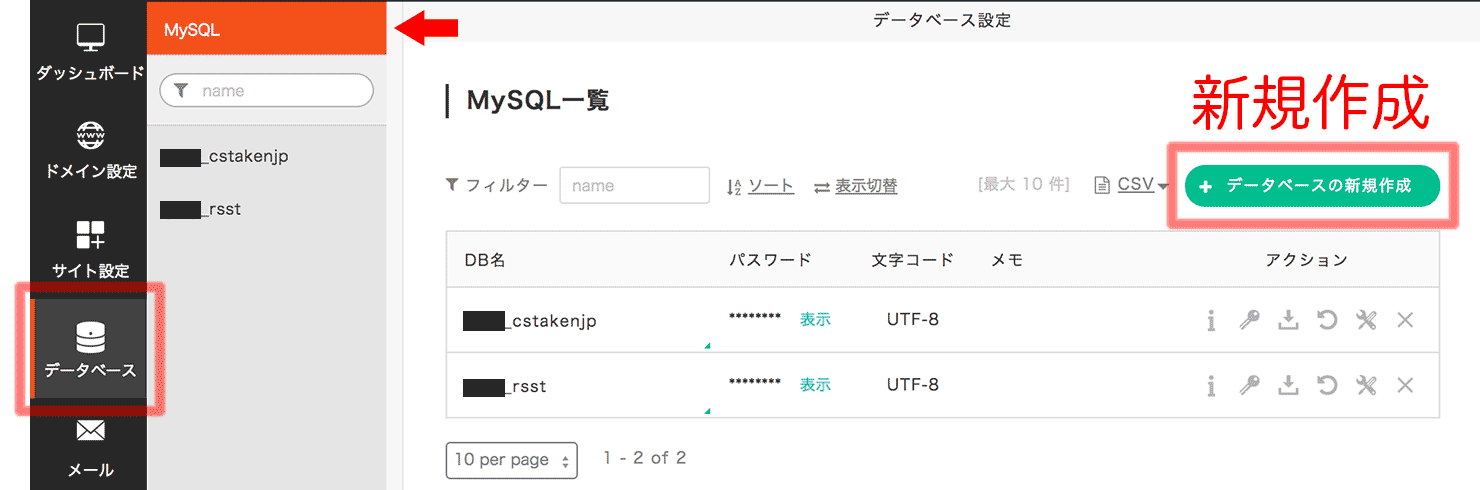Click the CSV document icon
1480x490 pixels.
click(x=1102, y=185)
